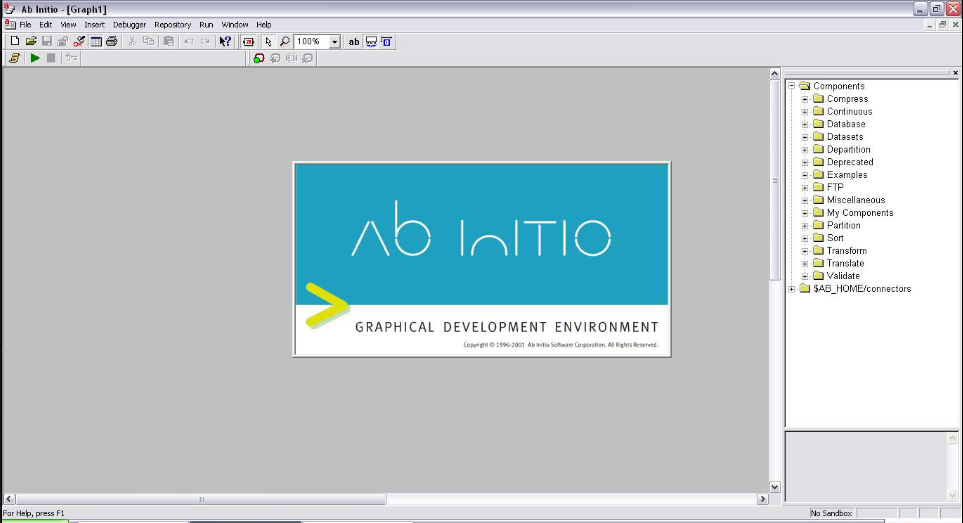Screen dimensions: 963x523
Task: Click the Undo arrow icon
Action: [189, 41]
